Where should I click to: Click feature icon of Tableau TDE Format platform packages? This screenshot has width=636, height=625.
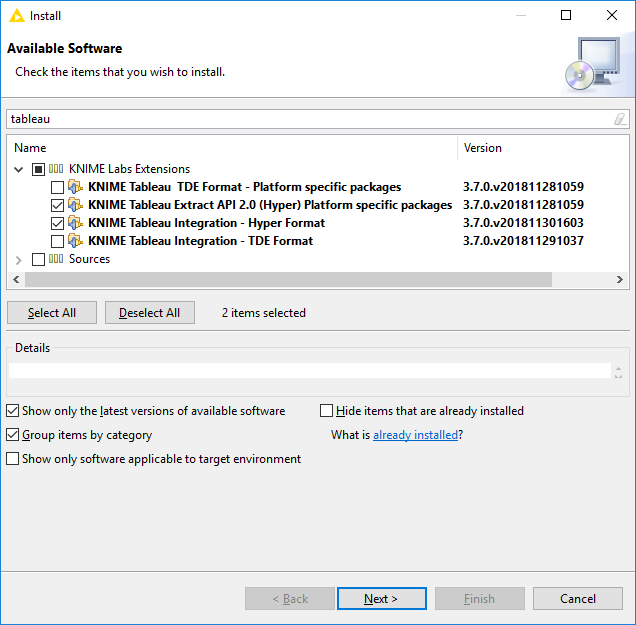[x=75, y=187]
